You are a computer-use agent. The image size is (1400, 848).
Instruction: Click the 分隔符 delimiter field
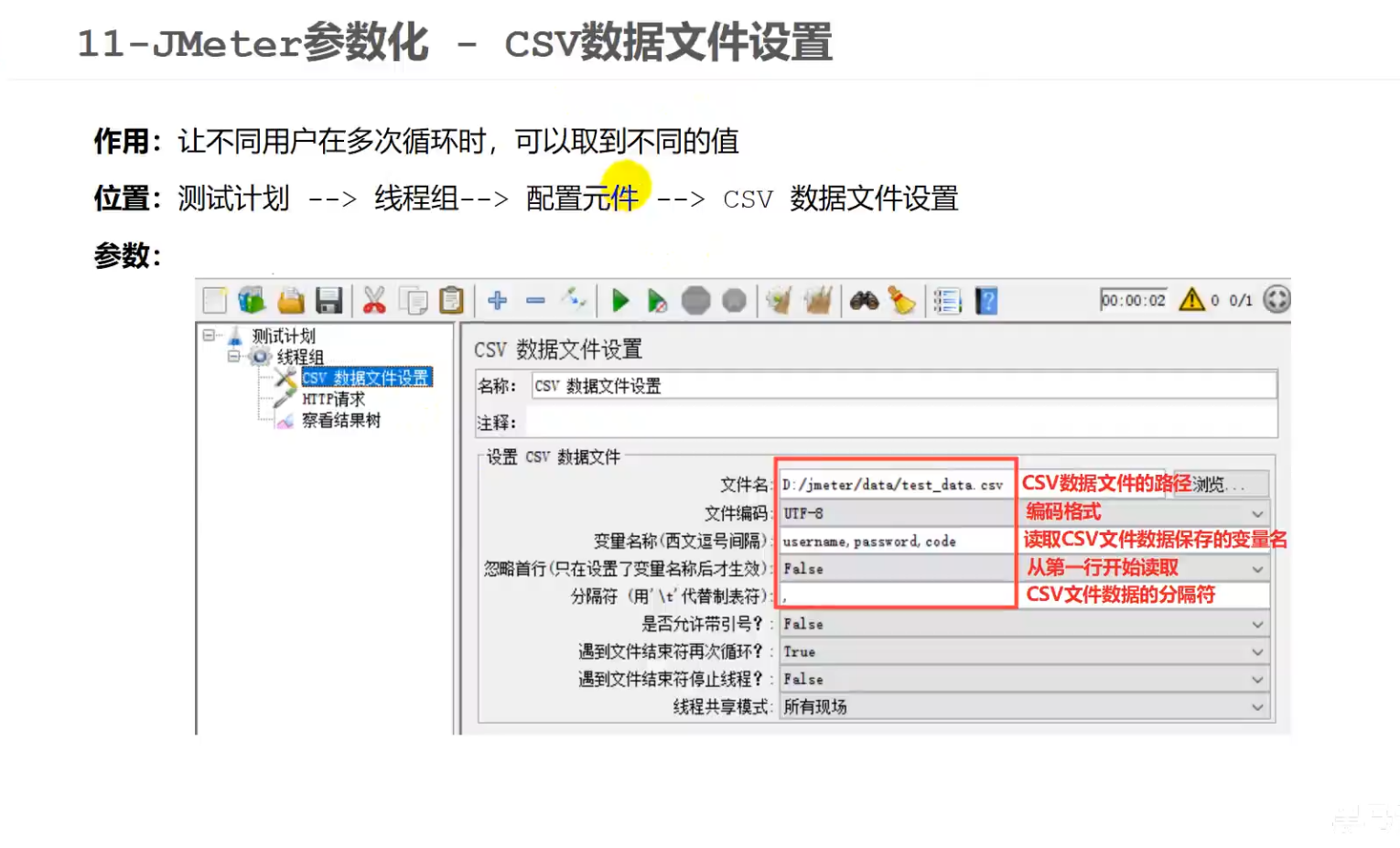click(1024, 596)
